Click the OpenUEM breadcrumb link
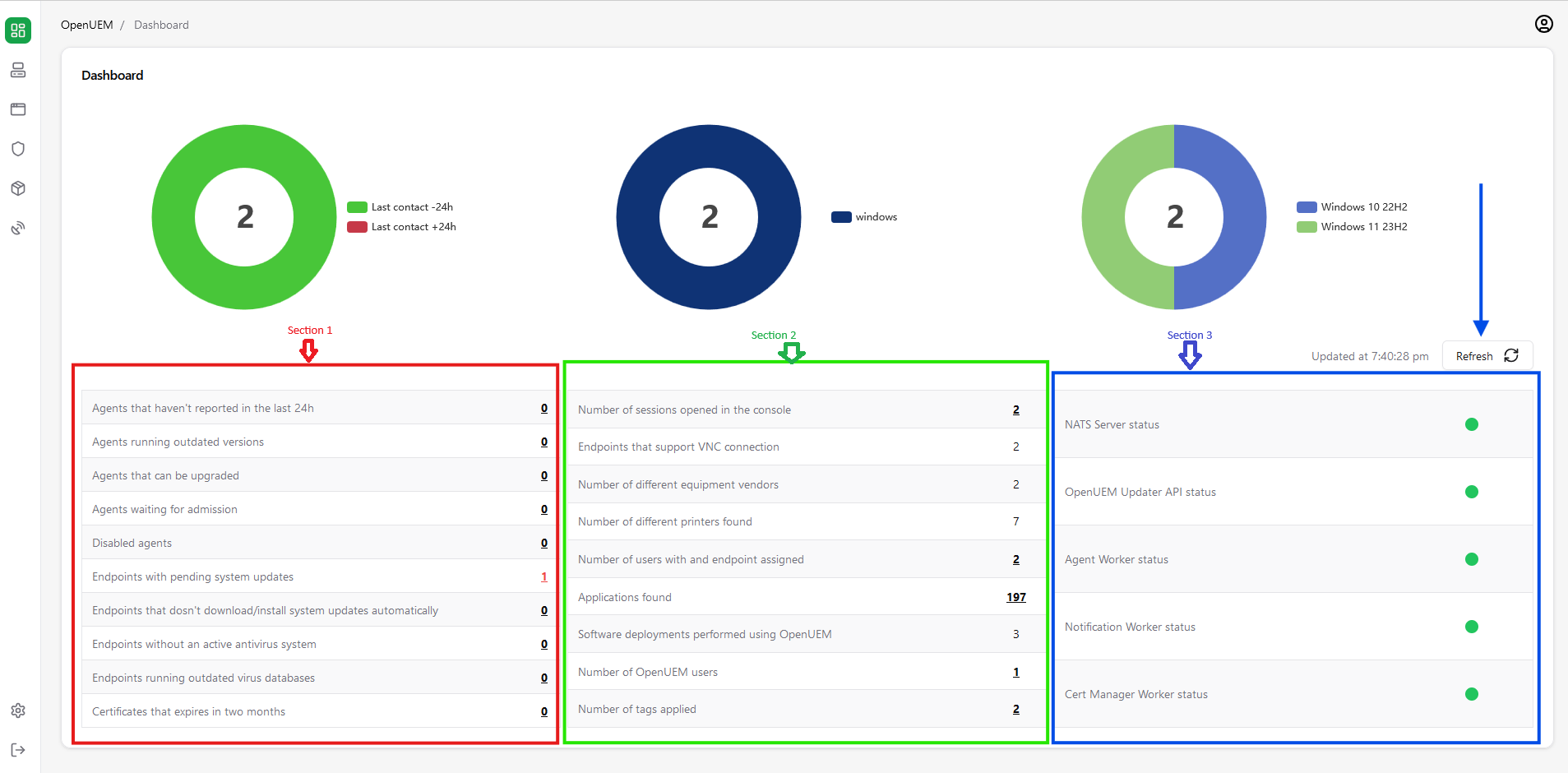The image size is (1568, 773). click(x=87, y=25)
